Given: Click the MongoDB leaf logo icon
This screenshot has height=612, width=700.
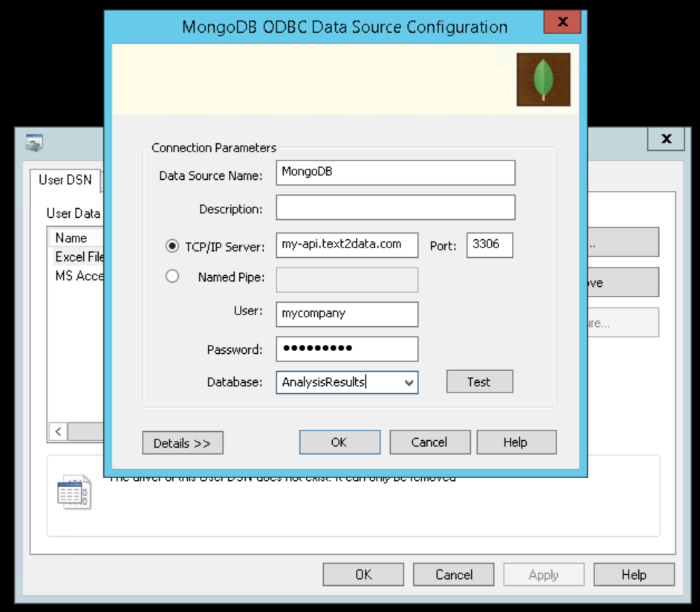Looking at the screenshot, I should pyautogui.click(x=543, y=79).
